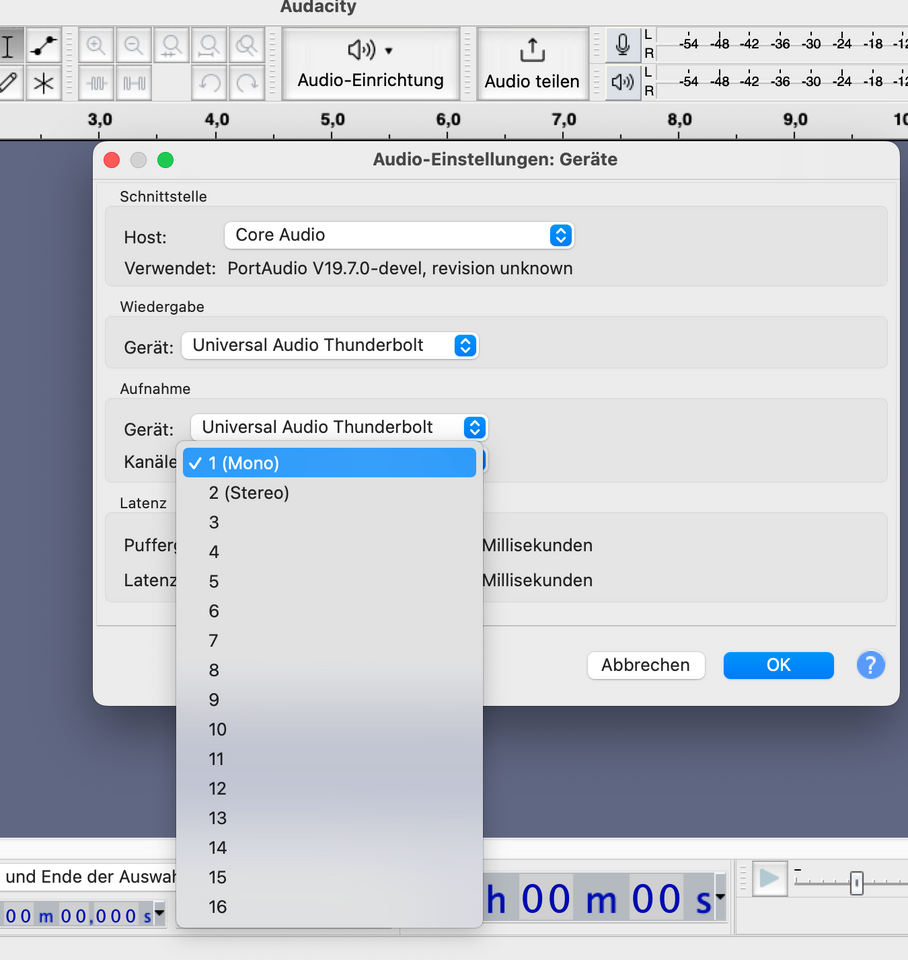Image resolution: width=908 pixels, height=960 pixels.
Task: Click the Silence audio selection icon
Action: tap(133, 83)
